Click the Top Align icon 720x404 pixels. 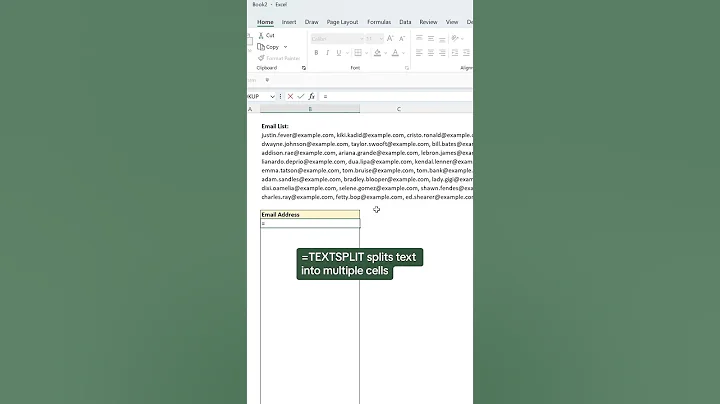click(419, 39)
